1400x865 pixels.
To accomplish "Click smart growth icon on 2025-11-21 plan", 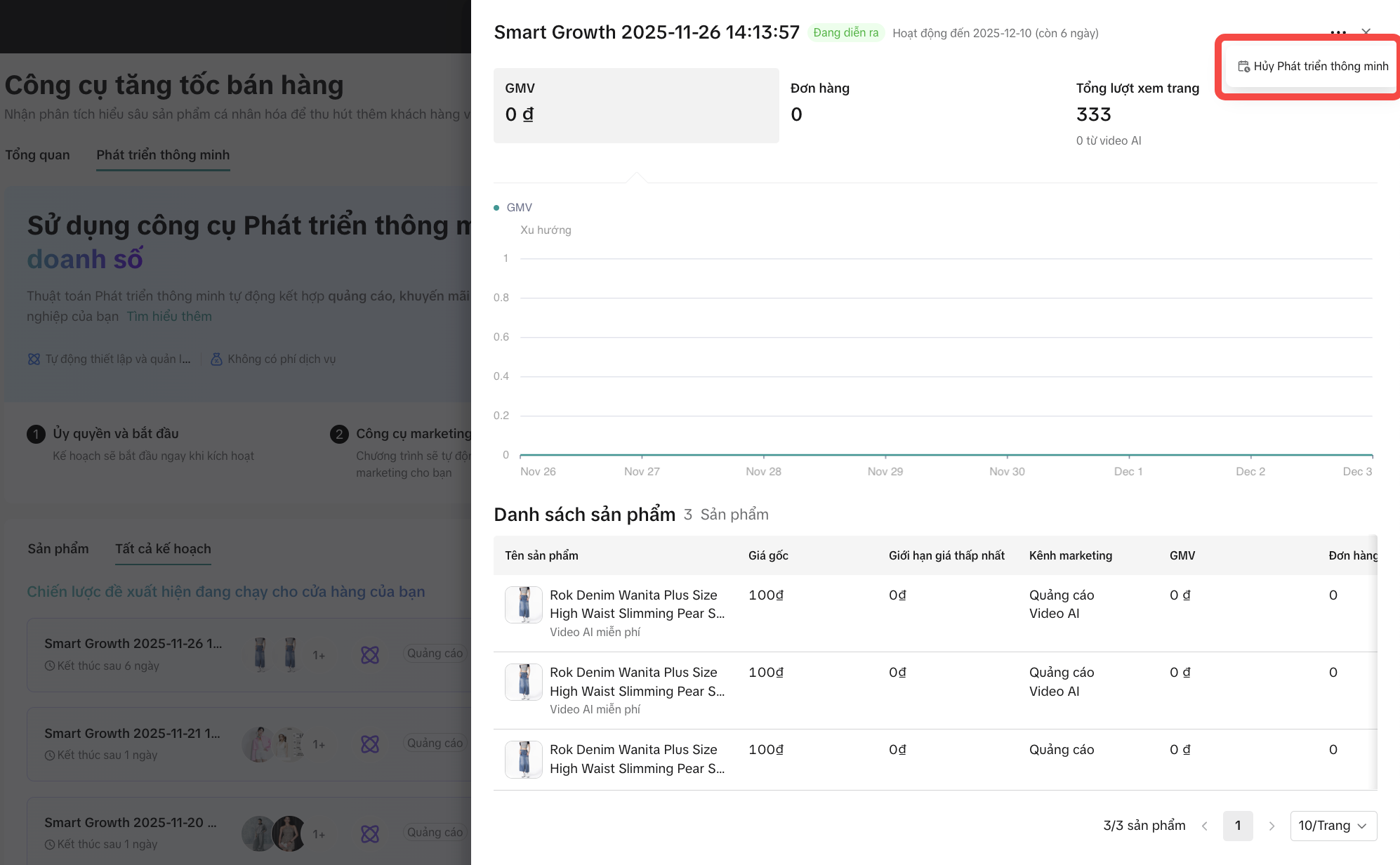I will click(370, 744).
